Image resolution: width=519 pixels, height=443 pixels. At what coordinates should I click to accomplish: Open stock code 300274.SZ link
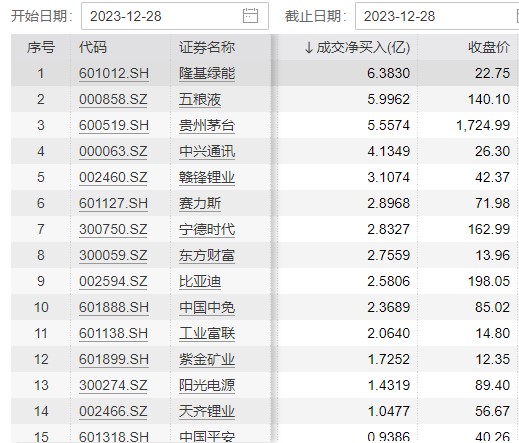pyautogui.click(x=113, y=385)
